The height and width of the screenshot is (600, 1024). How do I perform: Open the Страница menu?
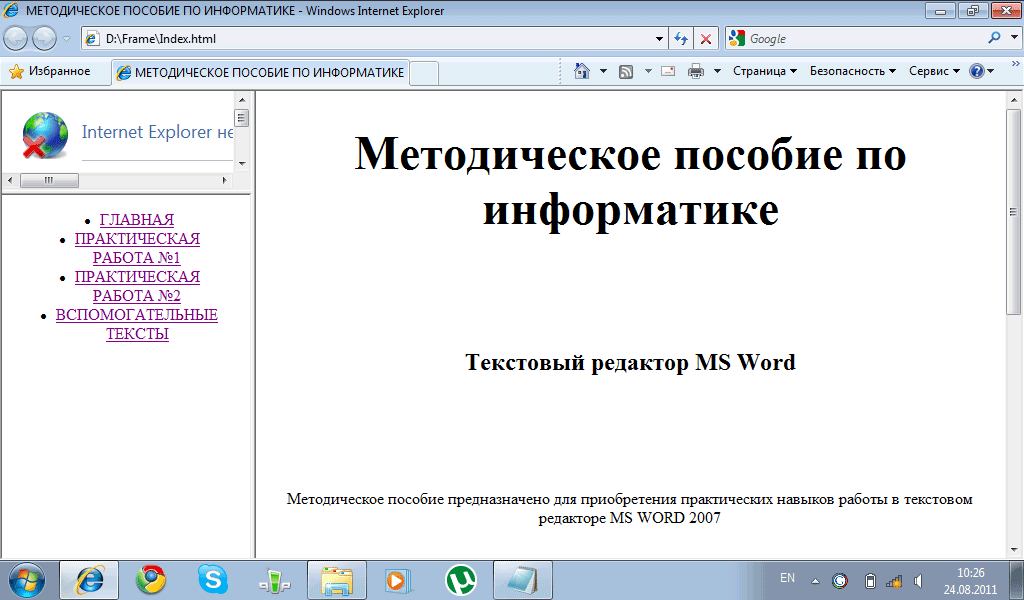point(762,71)
